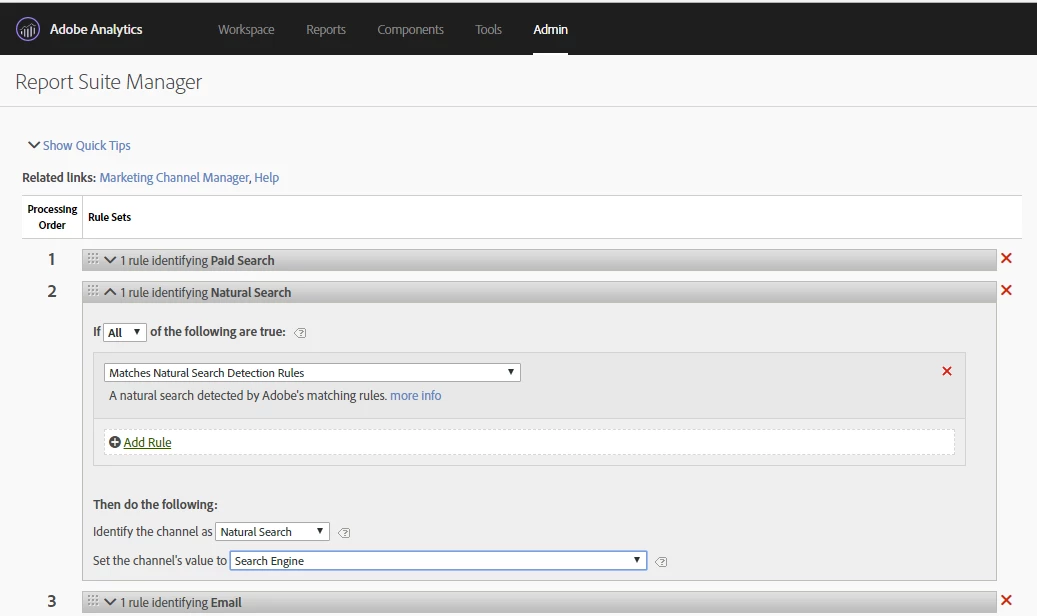Delete the Email rule set
Image resolution: width=1037 pixels, height=616 pixels.
1006,600
